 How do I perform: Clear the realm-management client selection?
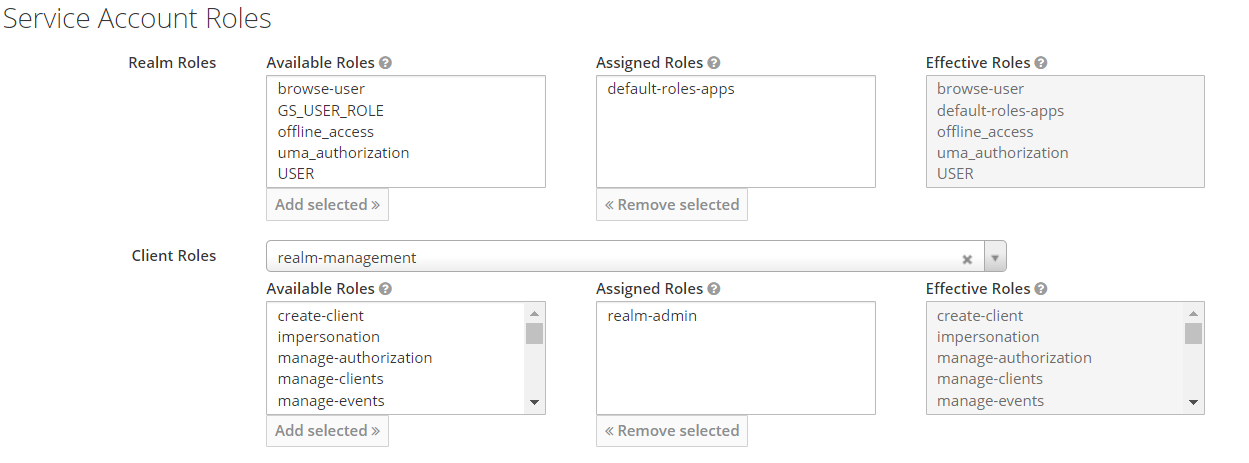click(x=967, y=258)
